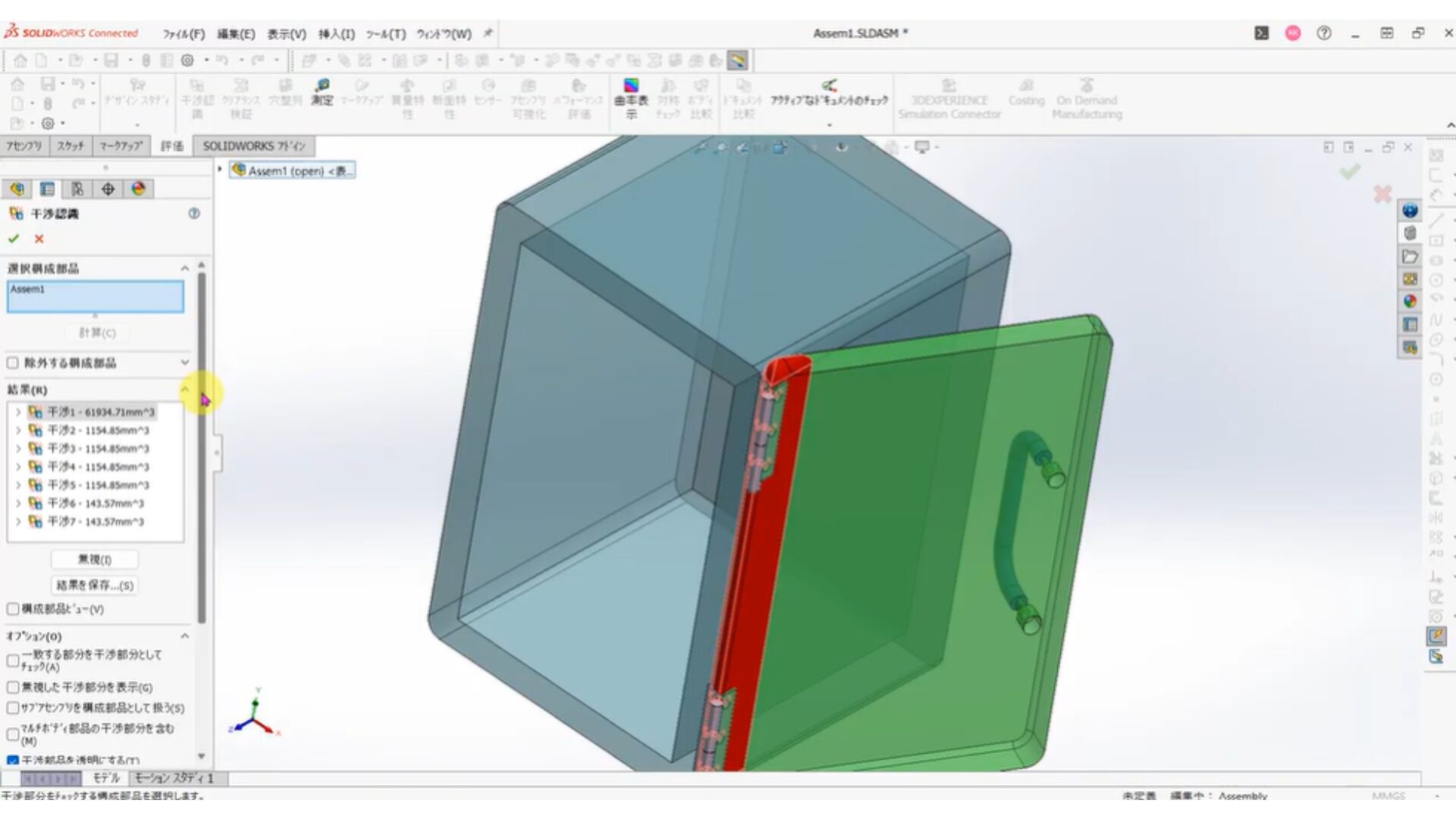The width and height of the screenshot is (1456, 819).
Task: Open help for the interference detection panel
Action: point(194,214)
